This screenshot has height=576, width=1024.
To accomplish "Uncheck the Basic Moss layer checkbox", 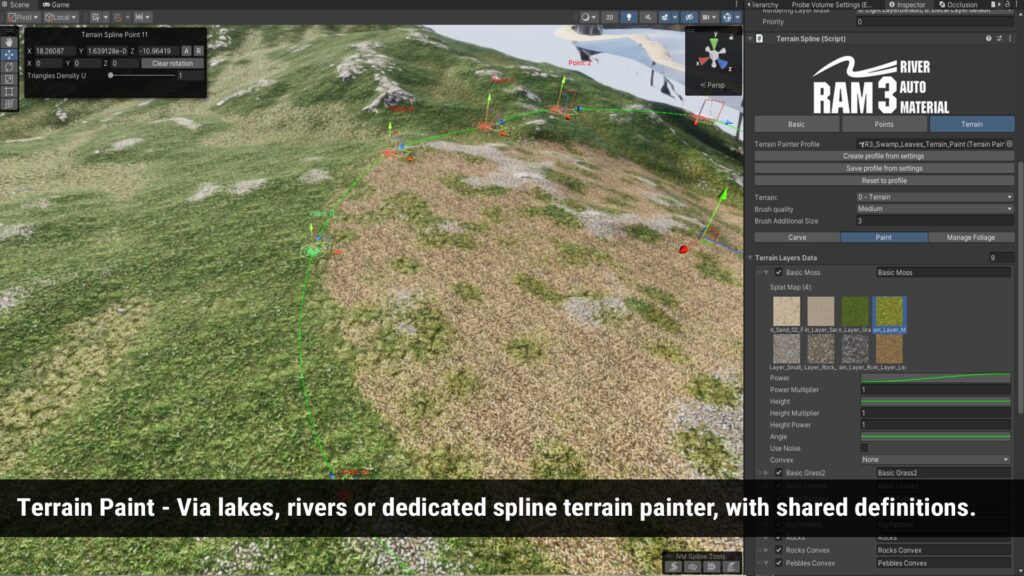I will click(x=779, y=272).
